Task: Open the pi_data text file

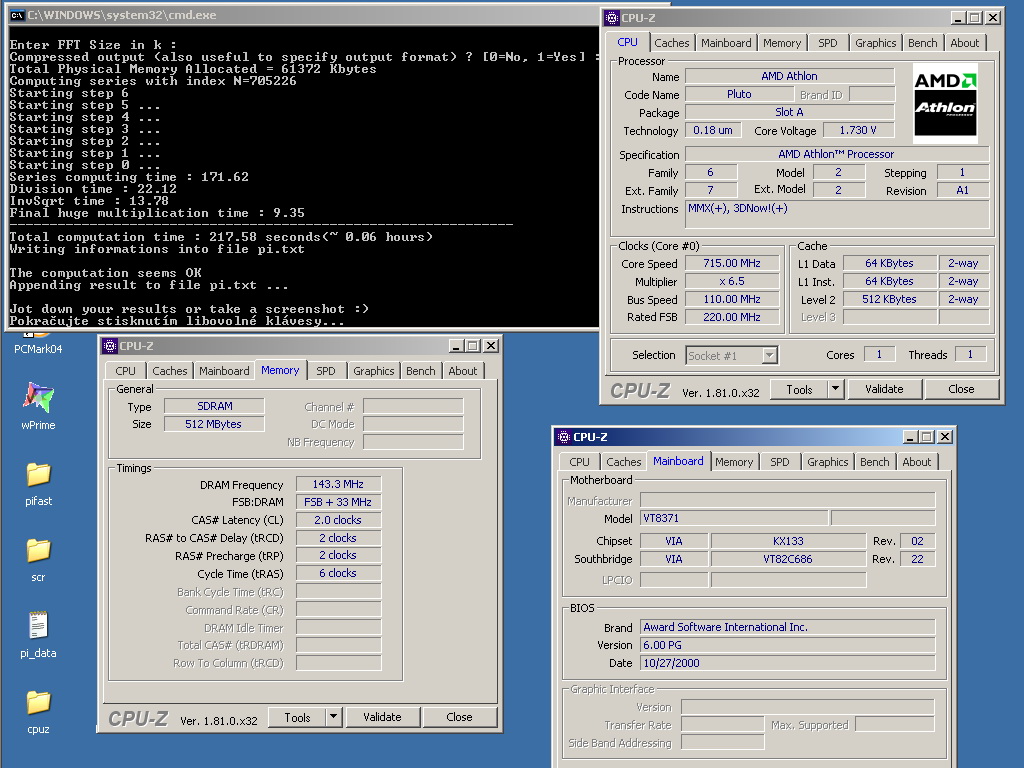Action: click(x=38, y=633)
